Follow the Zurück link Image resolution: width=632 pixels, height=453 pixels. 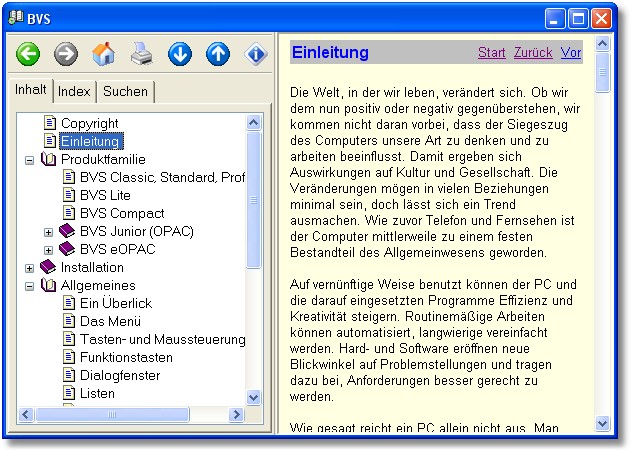533,53
